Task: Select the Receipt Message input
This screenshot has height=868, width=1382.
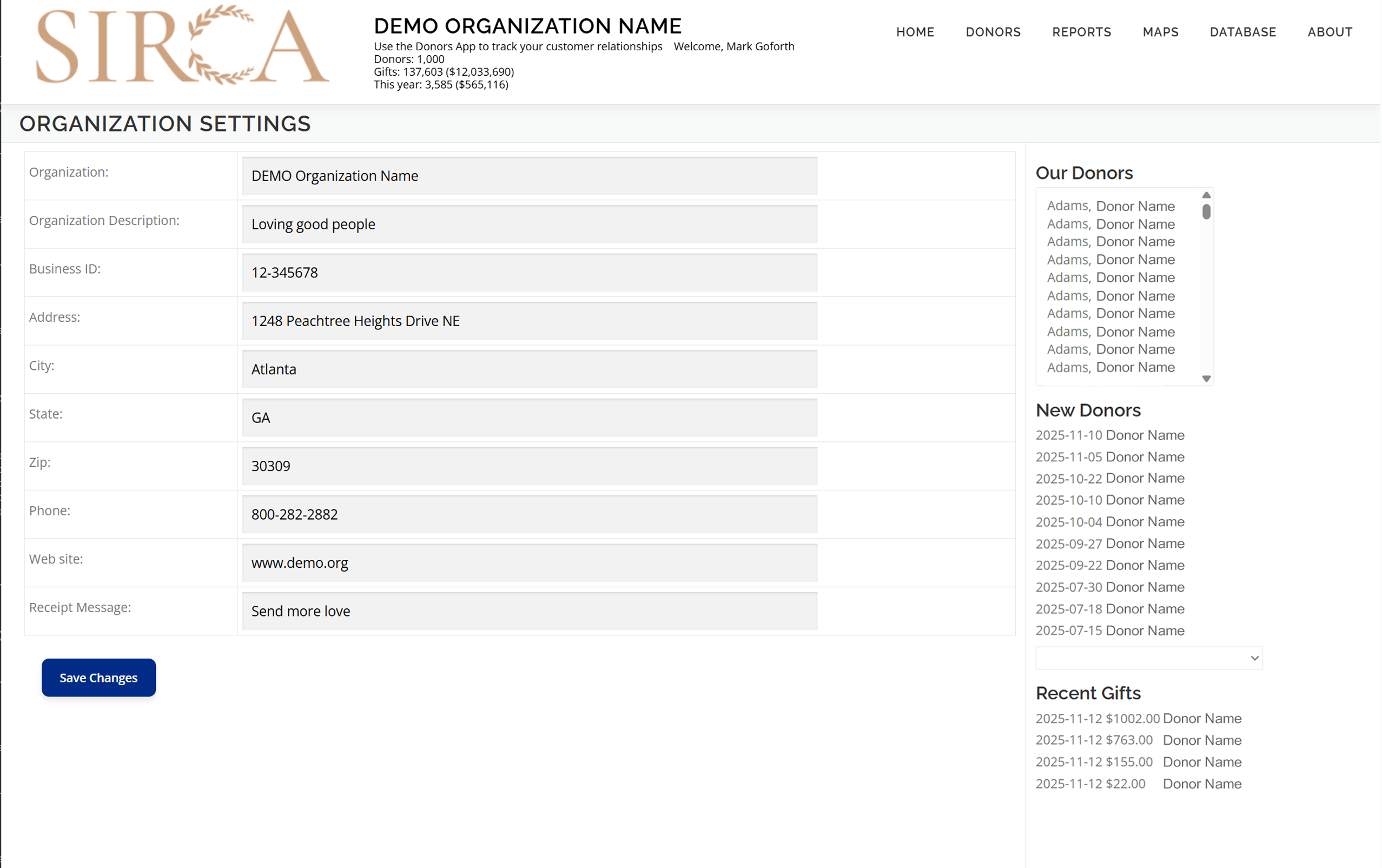Action: point(529,611)
